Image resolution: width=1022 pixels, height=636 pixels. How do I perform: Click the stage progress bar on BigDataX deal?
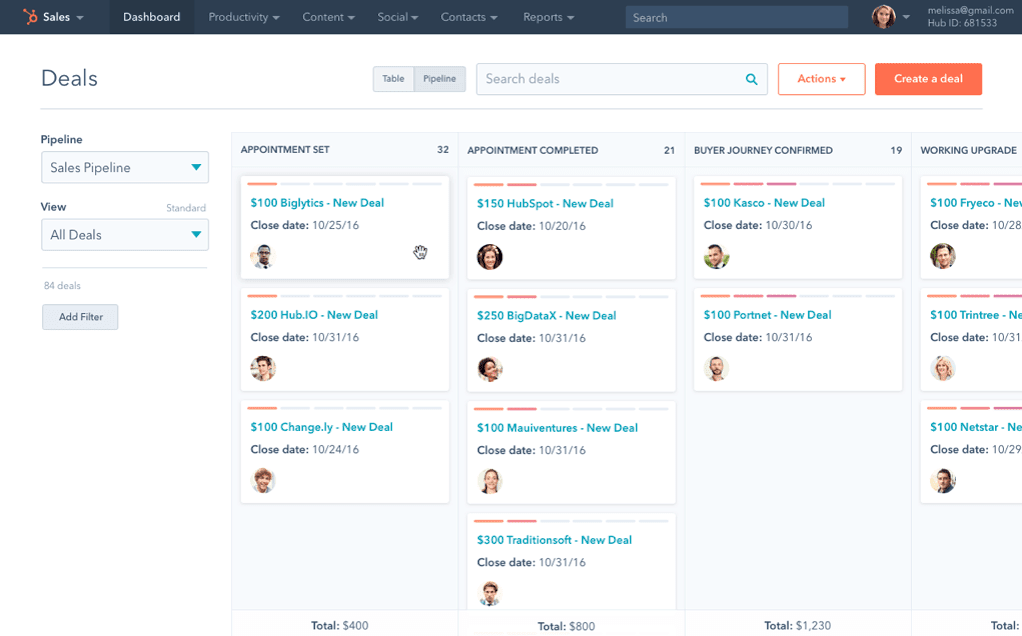571,296
